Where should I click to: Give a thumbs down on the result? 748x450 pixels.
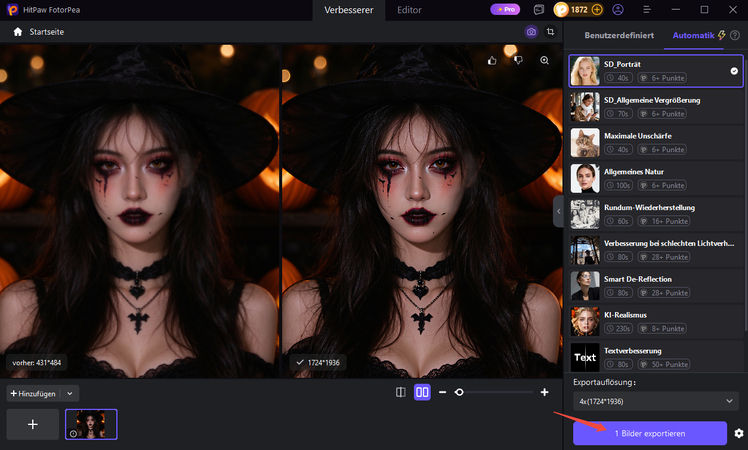[x=518, y=60]
